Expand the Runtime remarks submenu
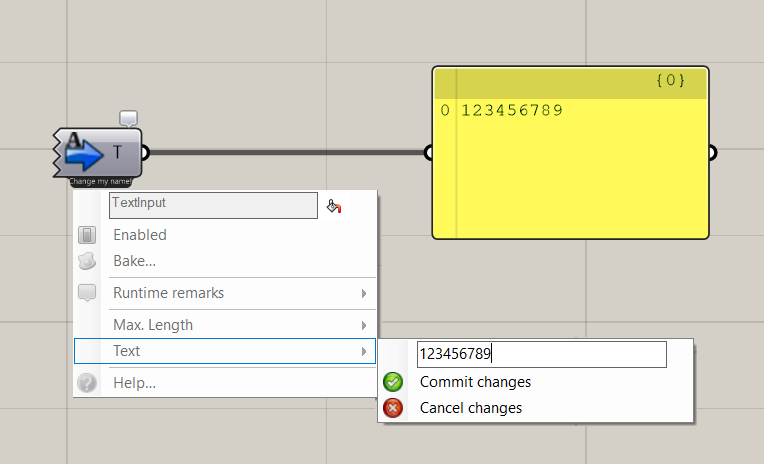Screen dimensions: 764x464 168,293
